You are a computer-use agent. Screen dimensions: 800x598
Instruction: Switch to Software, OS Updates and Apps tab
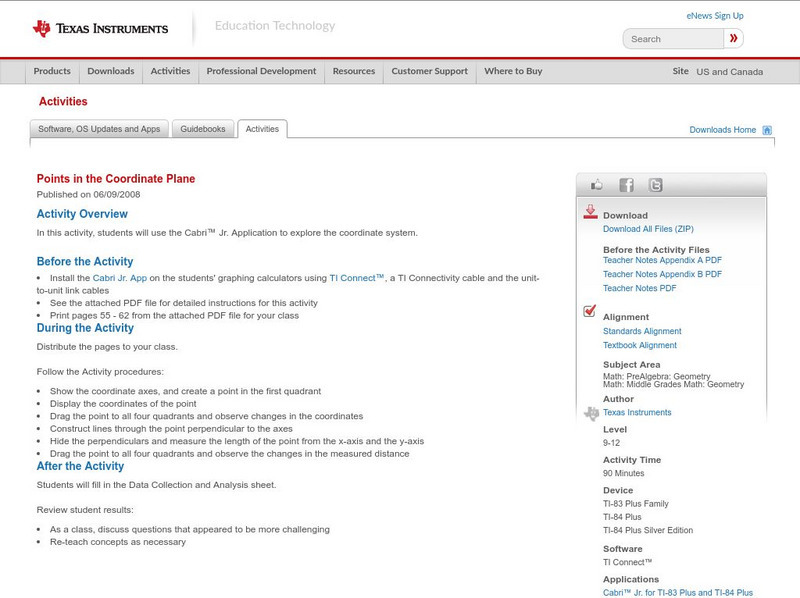coord(99,129)
